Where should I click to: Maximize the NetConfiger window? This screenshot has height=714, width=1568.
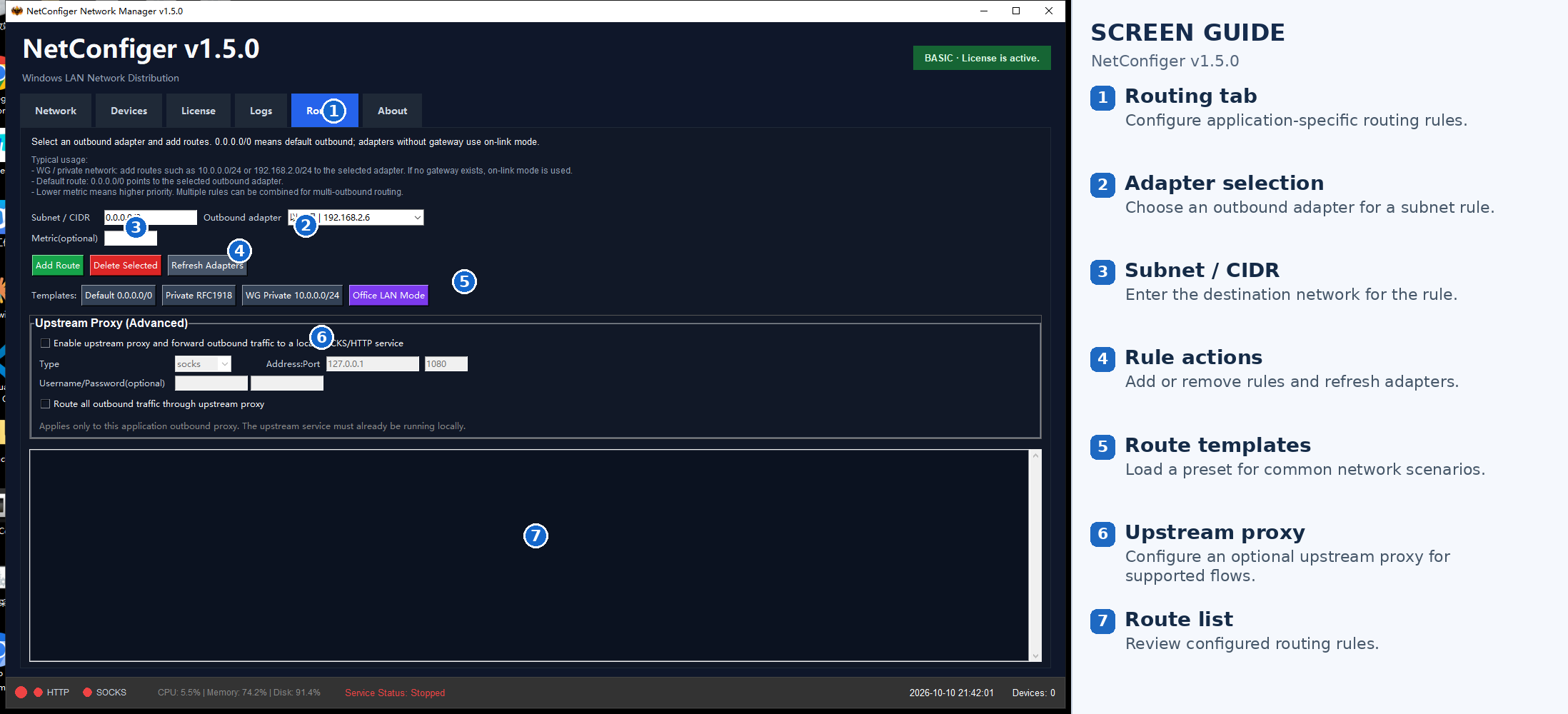click(1016, 11)
